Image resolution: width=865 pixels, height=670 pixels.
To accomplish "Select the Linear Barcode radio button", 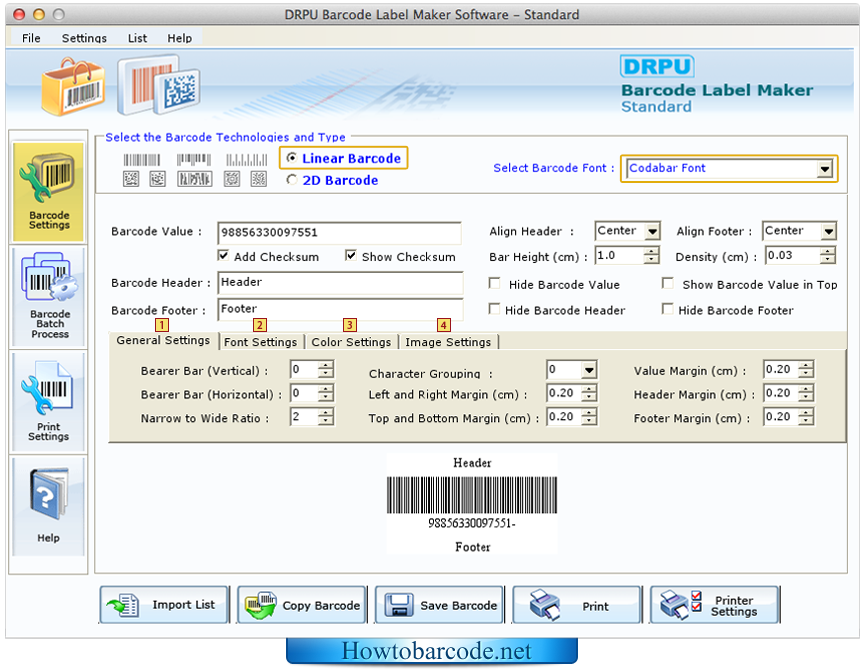I will [292, 158].
